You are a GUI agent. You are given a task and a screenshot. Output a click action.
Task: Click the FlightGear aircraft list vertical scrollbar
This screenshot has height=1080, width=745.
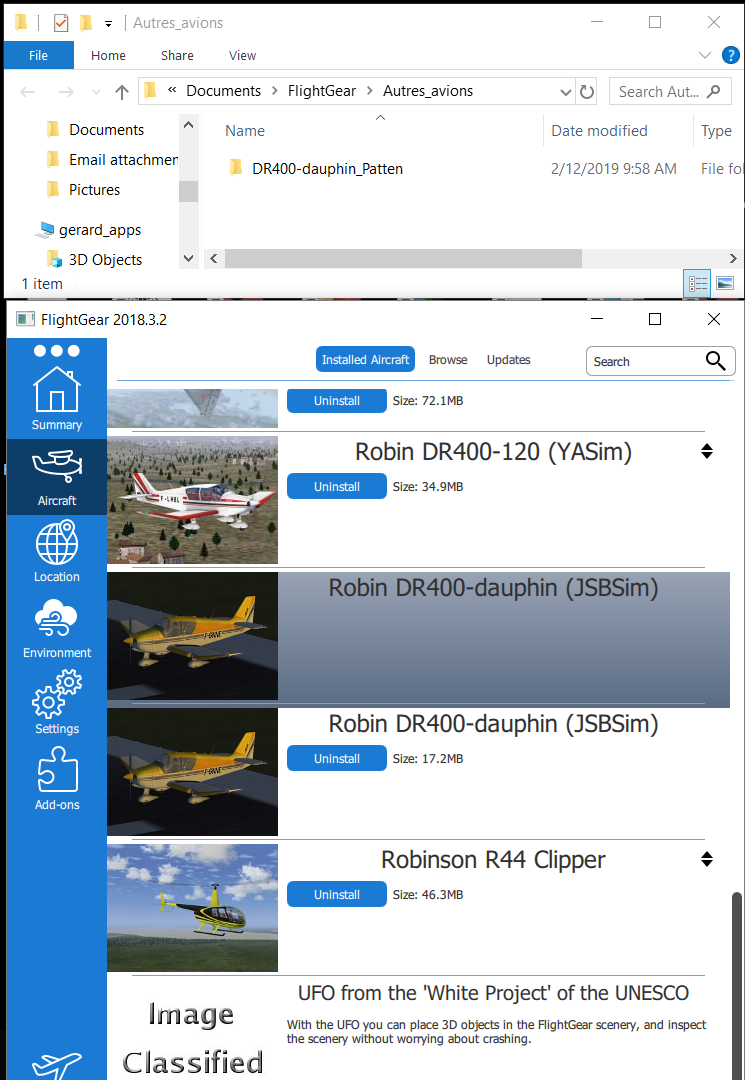737,985
